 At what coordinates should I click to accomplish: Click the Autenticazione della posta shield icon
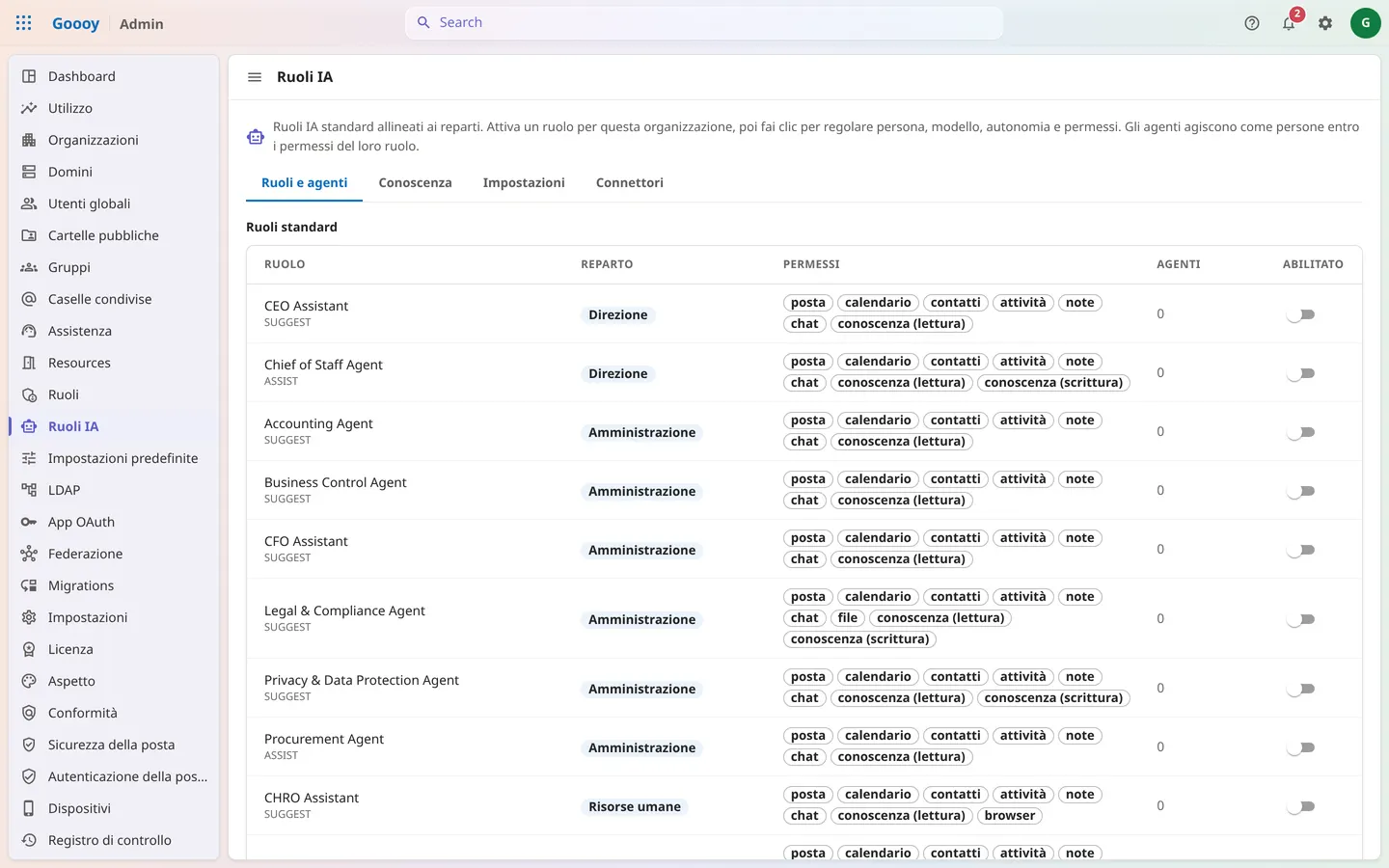point(29,776)
